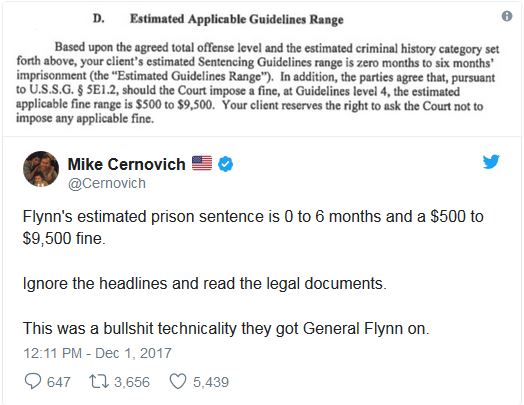Click the retweet arrows icon

coord(99,382)
